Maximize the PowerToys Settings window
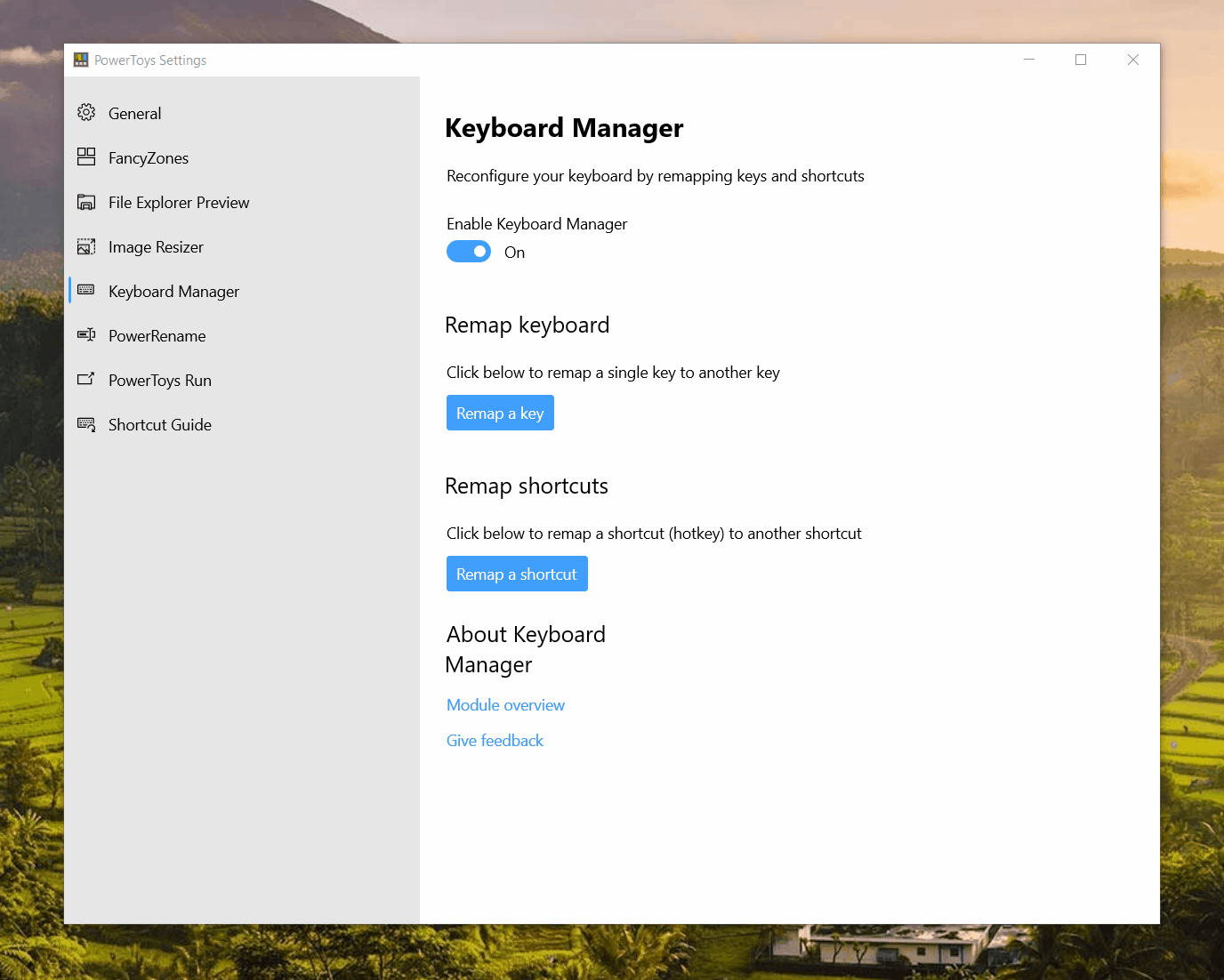Screen dimensions: 1224x980 [1081, 60]
